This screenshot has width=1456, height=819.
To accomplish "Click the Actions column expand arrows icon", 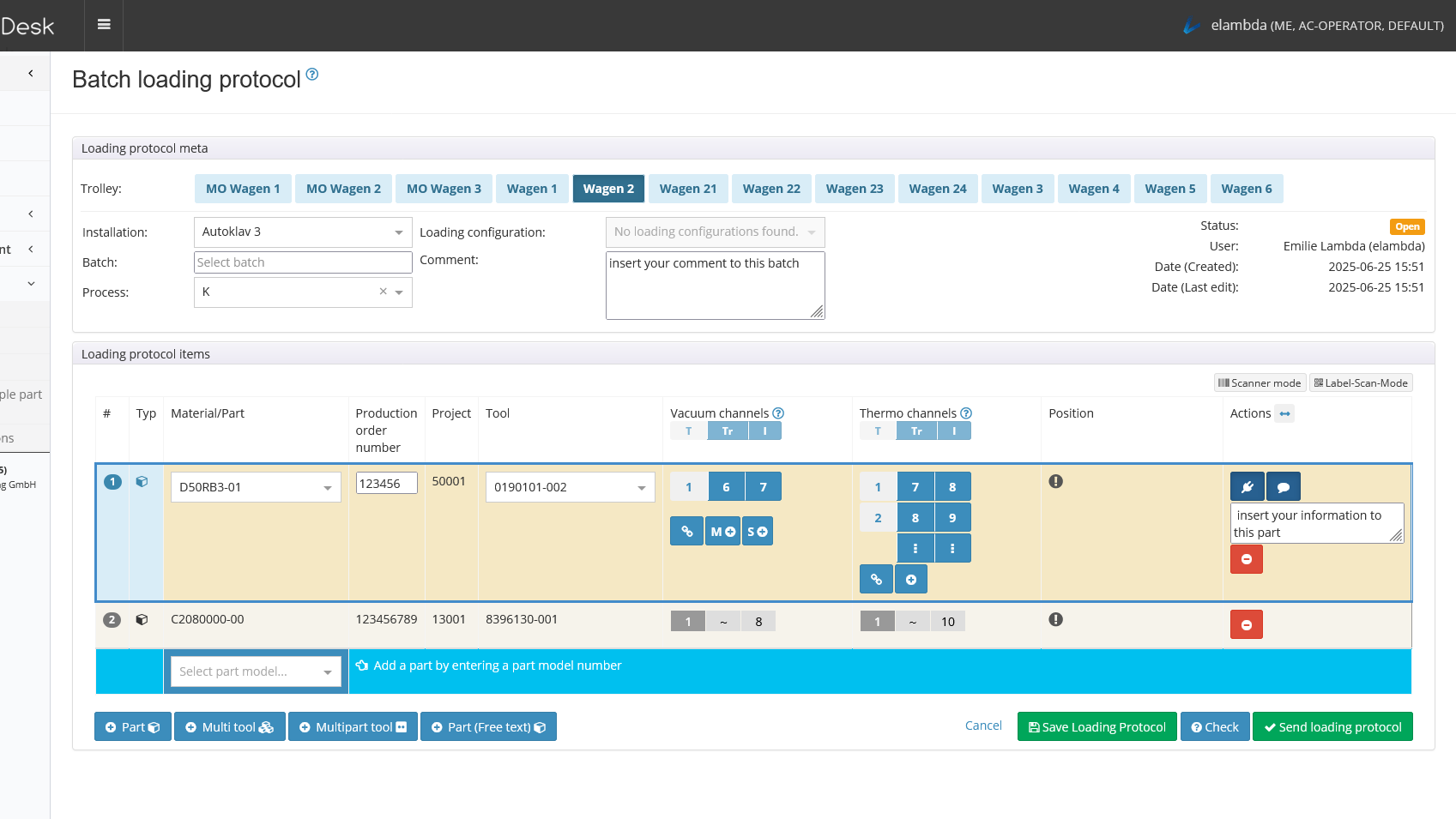I will [x=1284, y=413].
